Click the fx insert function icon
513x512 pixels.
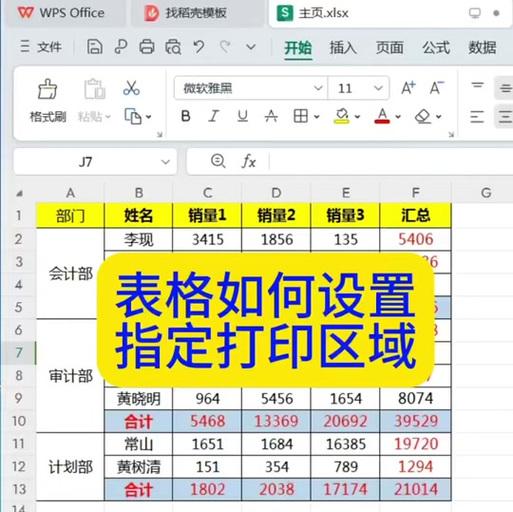click(x=249, y=162)
